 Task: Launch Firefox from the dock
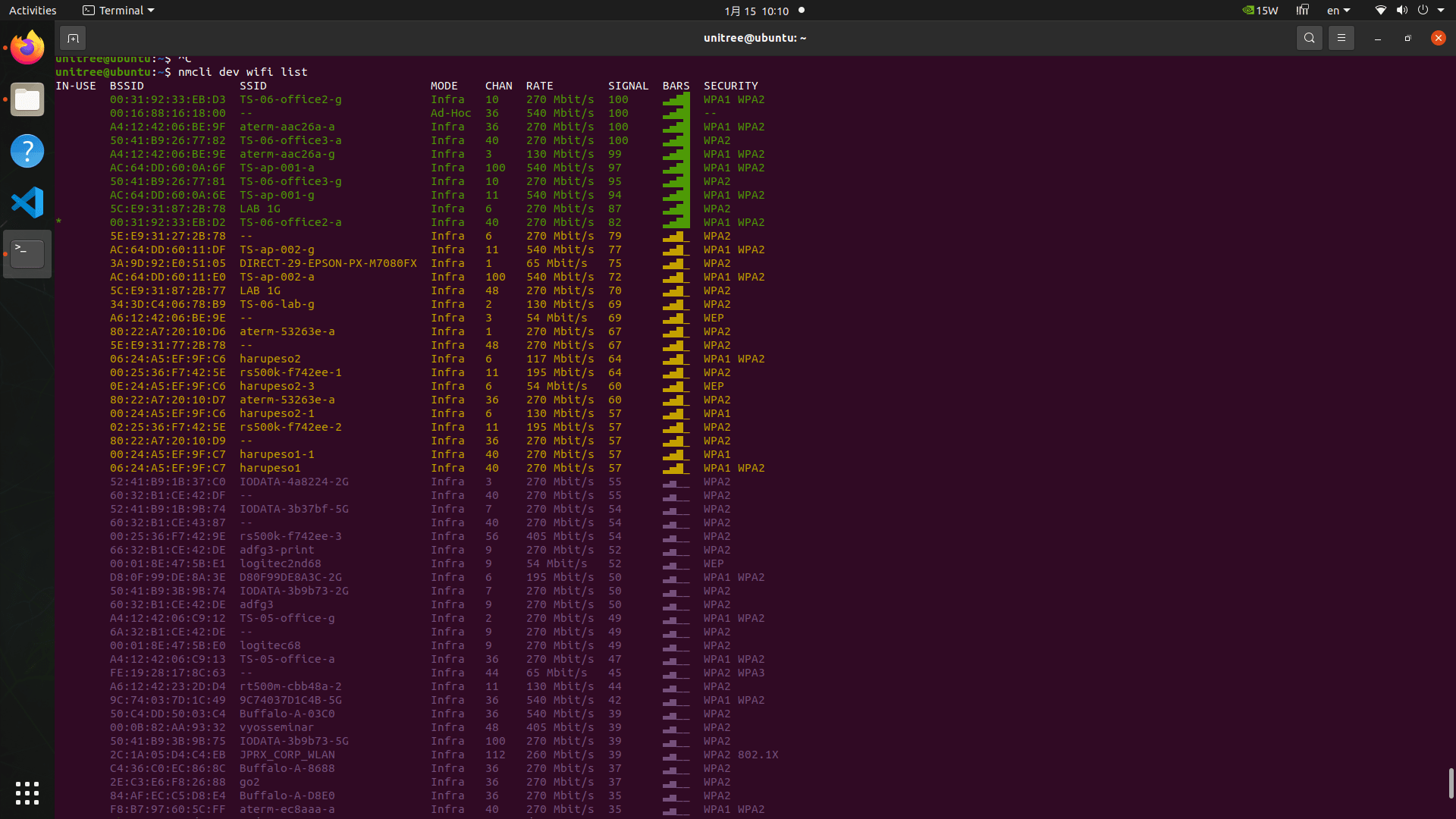coord(27,49)
